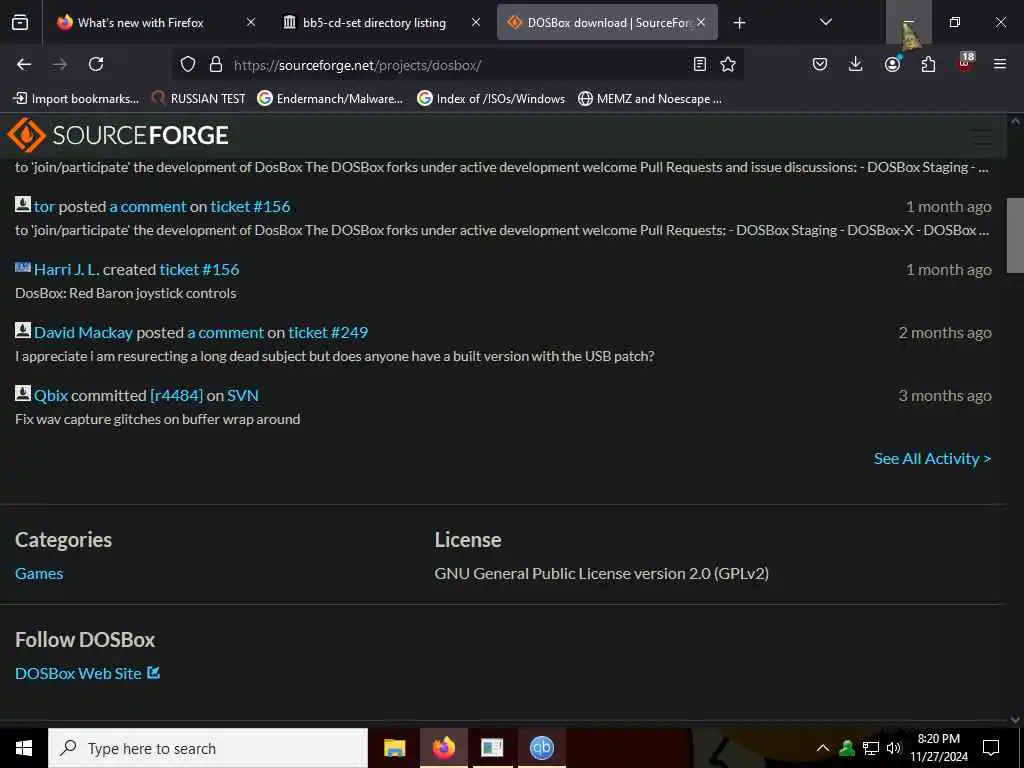The width and height of the screenshot is (1024, 768).
Task: Go forward one page arrow
Action: pos(59,64)
